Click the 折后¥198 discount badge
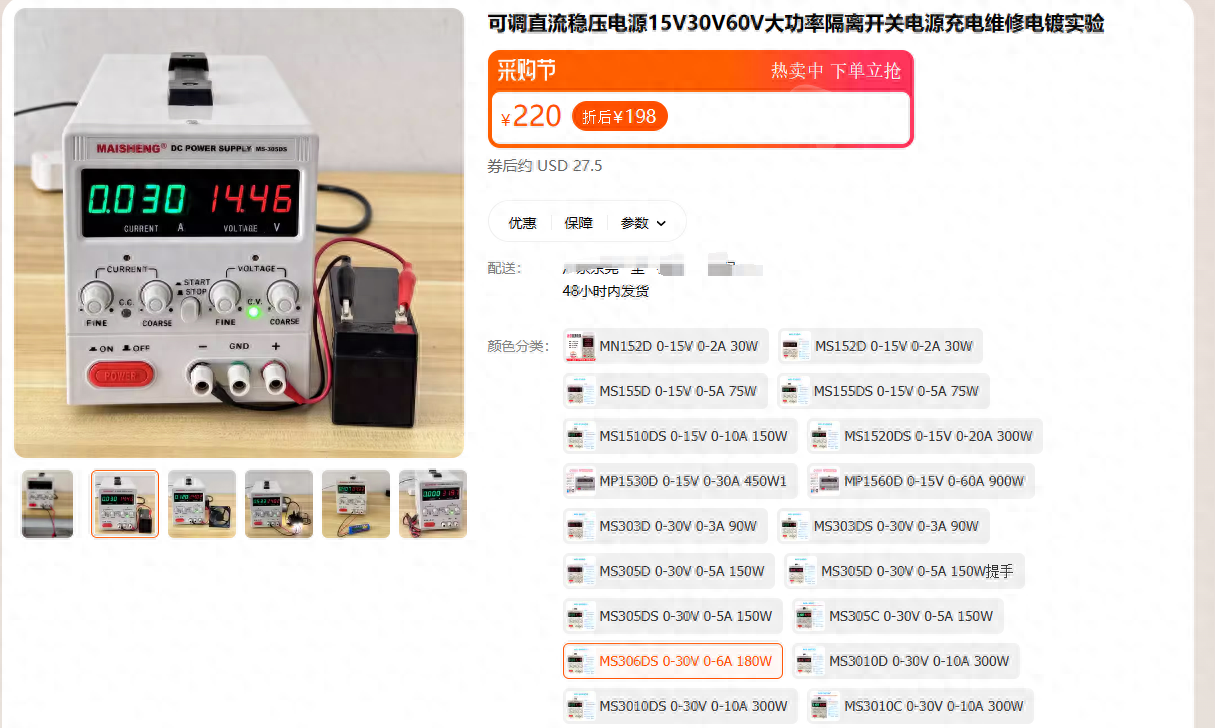The width and height of the screenshot is (1215, 728). click(619, 117)
